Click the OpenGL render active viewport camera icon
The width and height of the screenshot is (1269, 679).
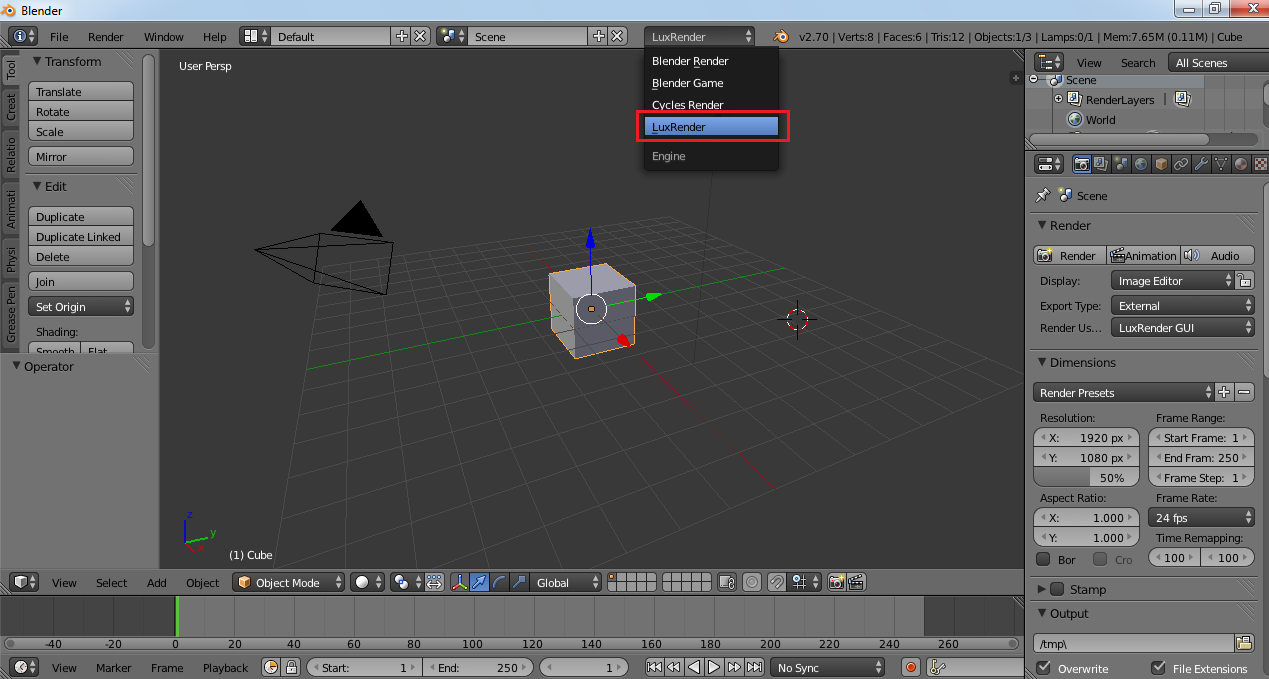tap(837, 582)
